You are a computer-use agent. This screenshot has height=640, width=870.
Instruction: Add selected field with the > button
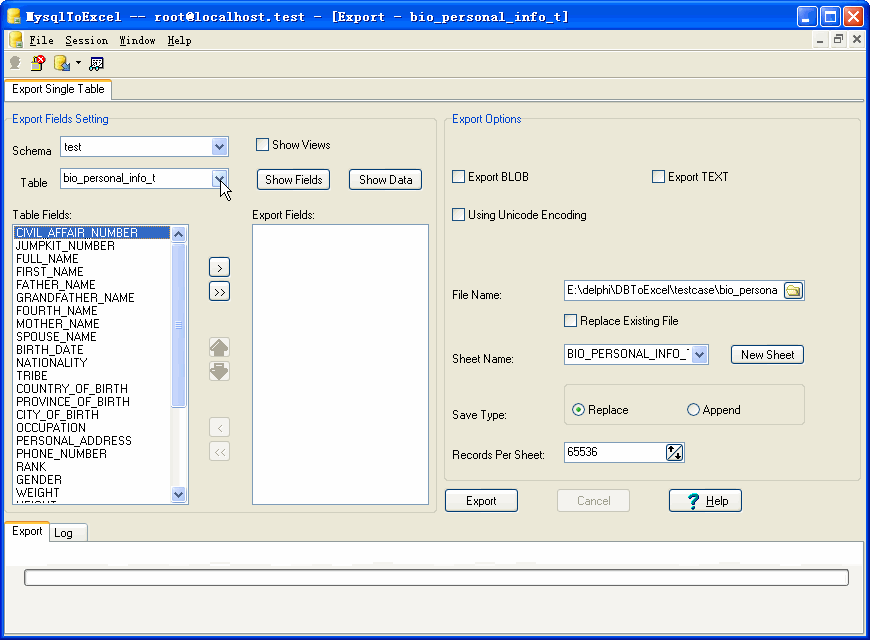point(220,268)
